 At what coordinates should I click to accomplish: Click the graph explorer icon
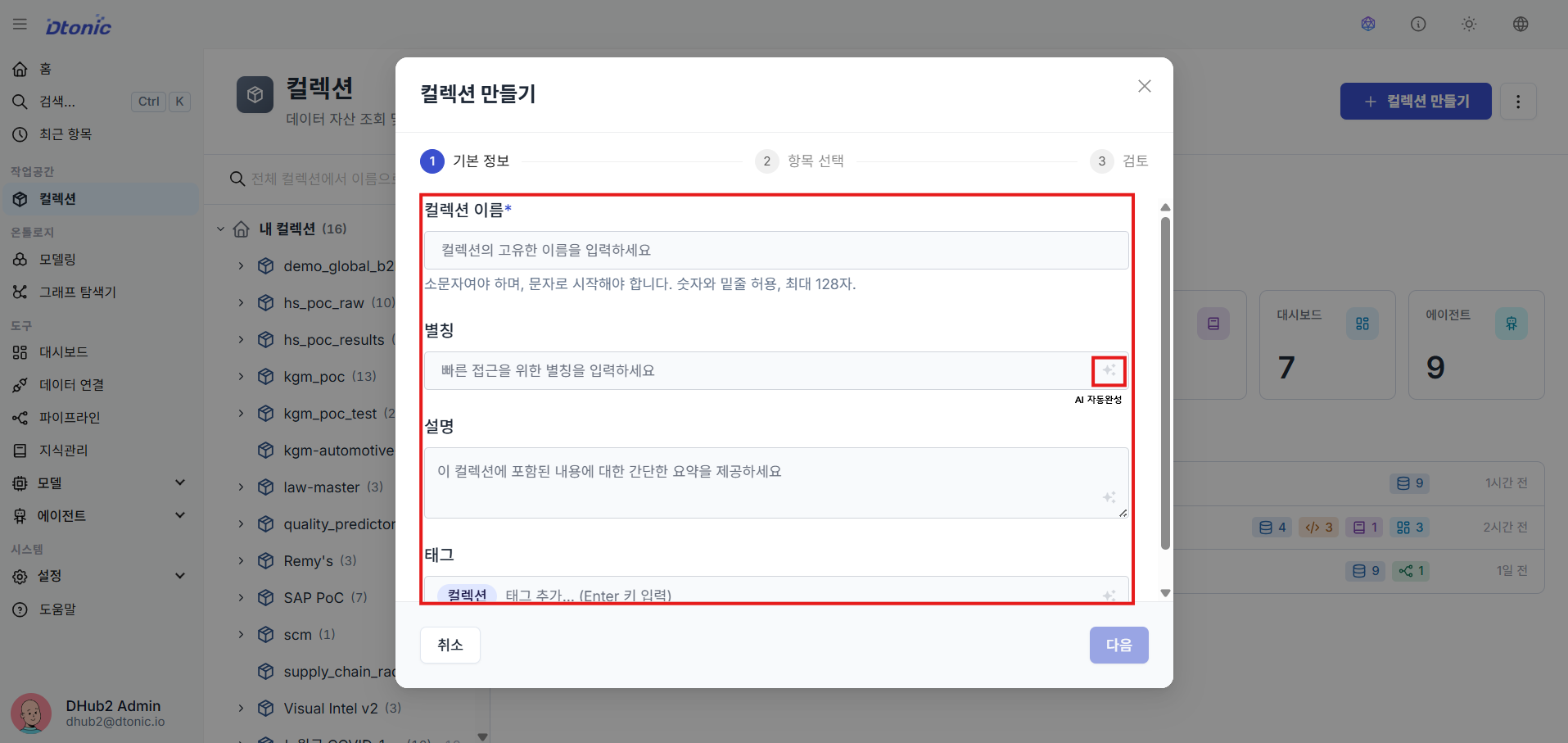click(x=20, y=292)
